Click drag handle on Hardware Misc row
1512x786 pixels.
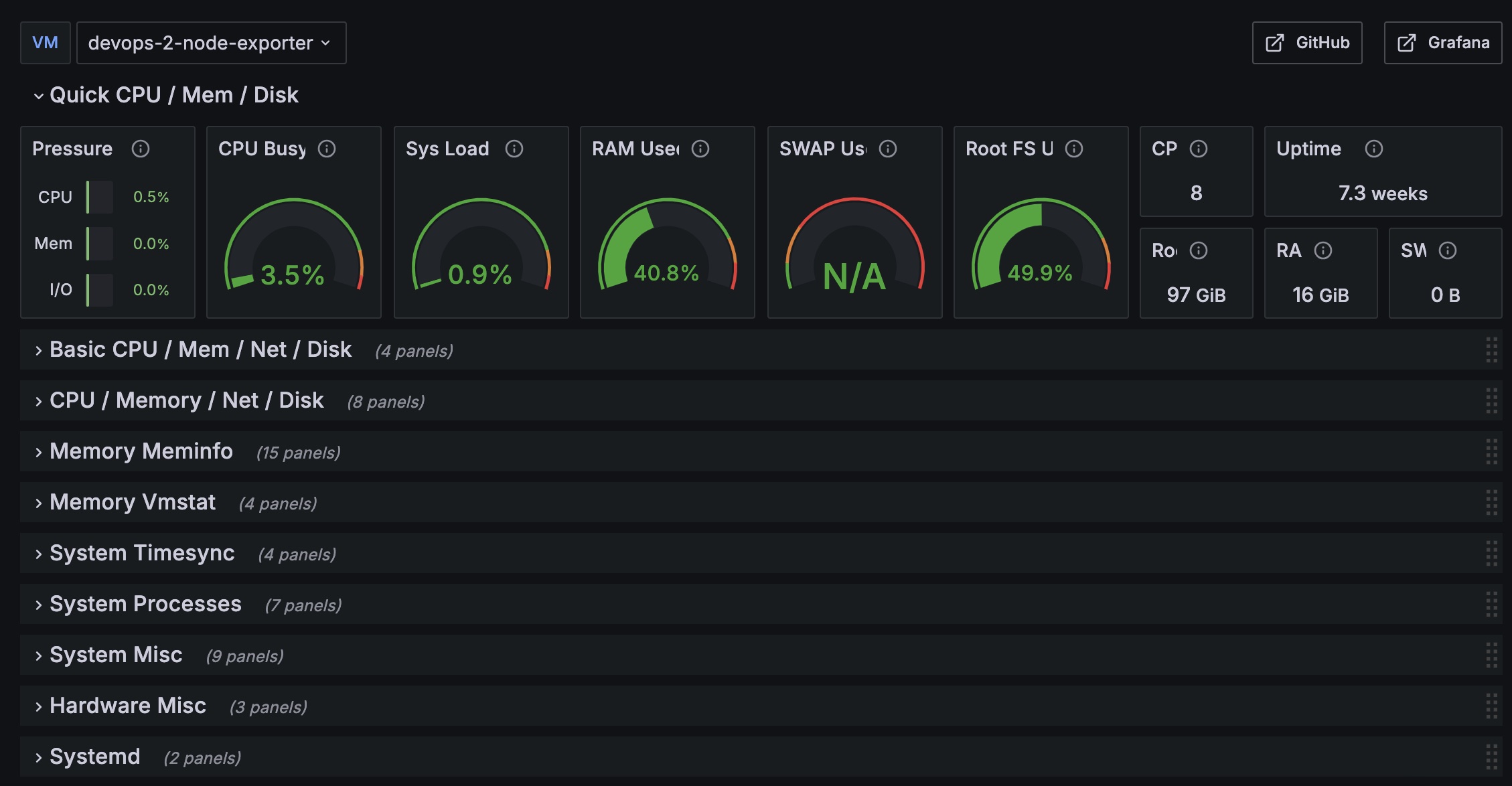[x=1492, y=706]
